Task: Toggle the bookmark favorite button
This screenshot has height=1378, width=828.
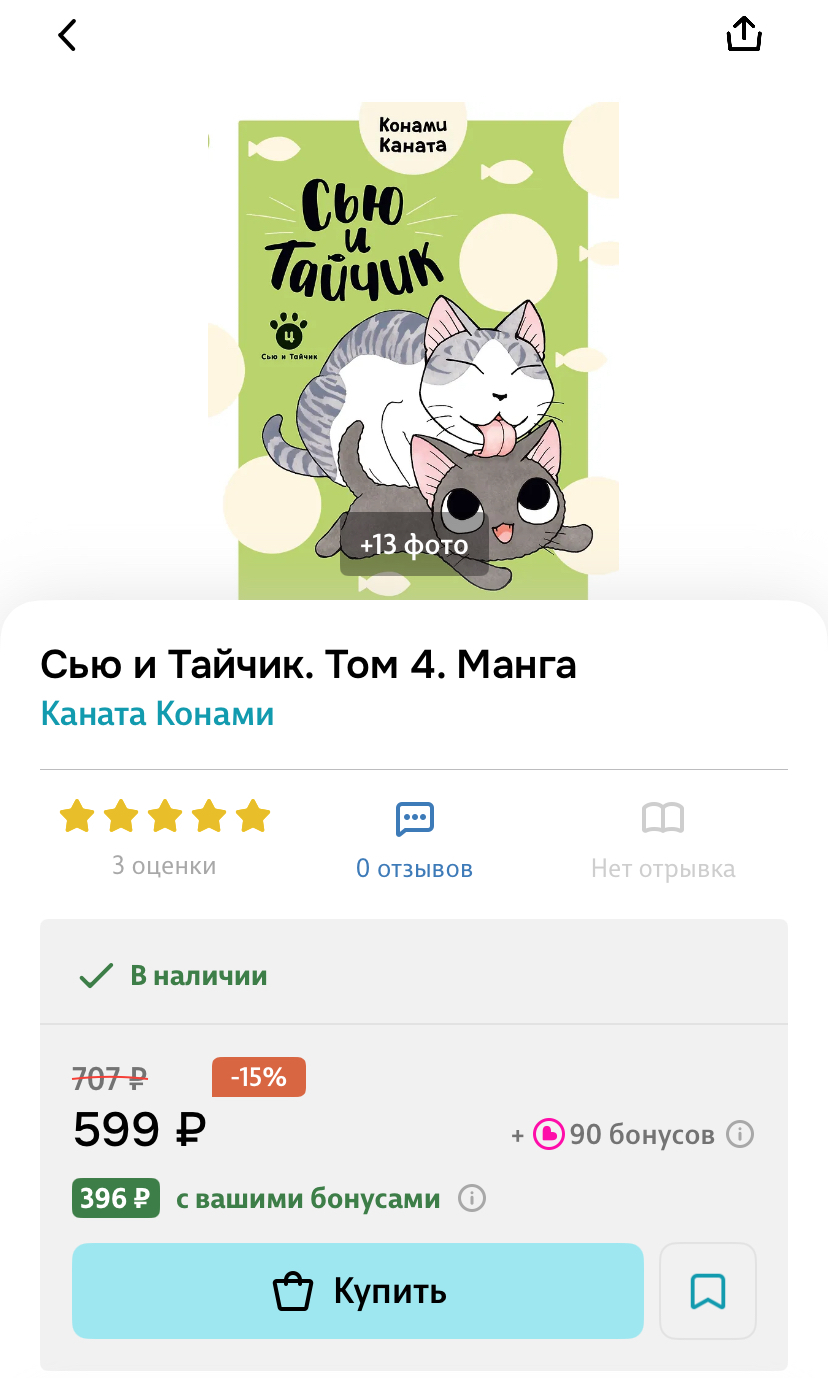Action: point(708,1291)
